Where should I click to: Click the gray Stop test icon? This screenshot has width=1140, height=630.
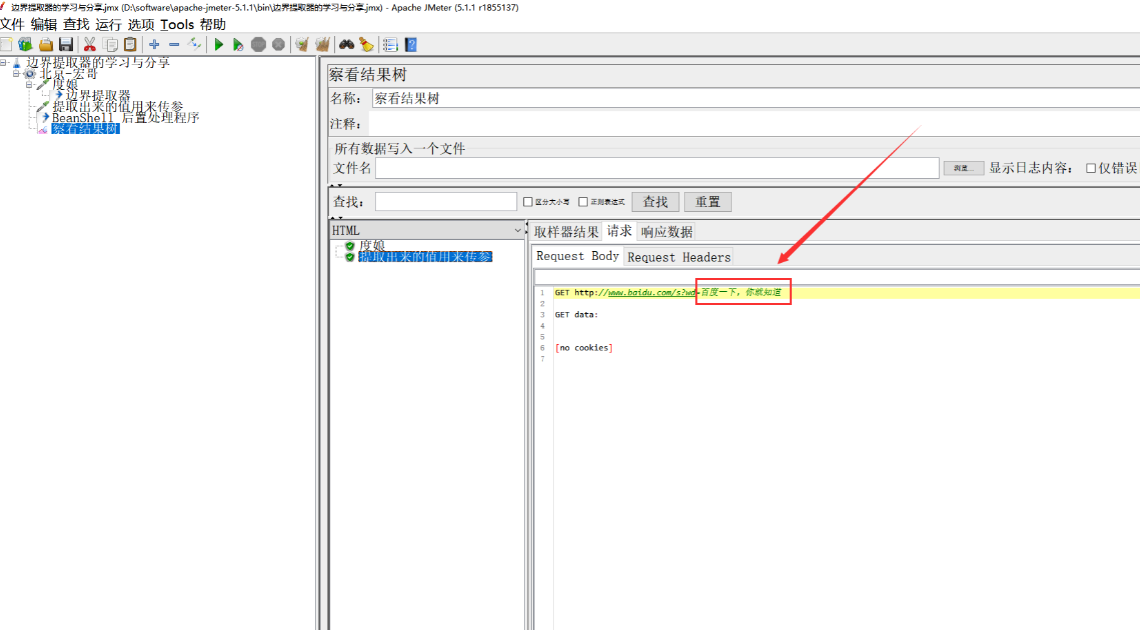(258, 45)
